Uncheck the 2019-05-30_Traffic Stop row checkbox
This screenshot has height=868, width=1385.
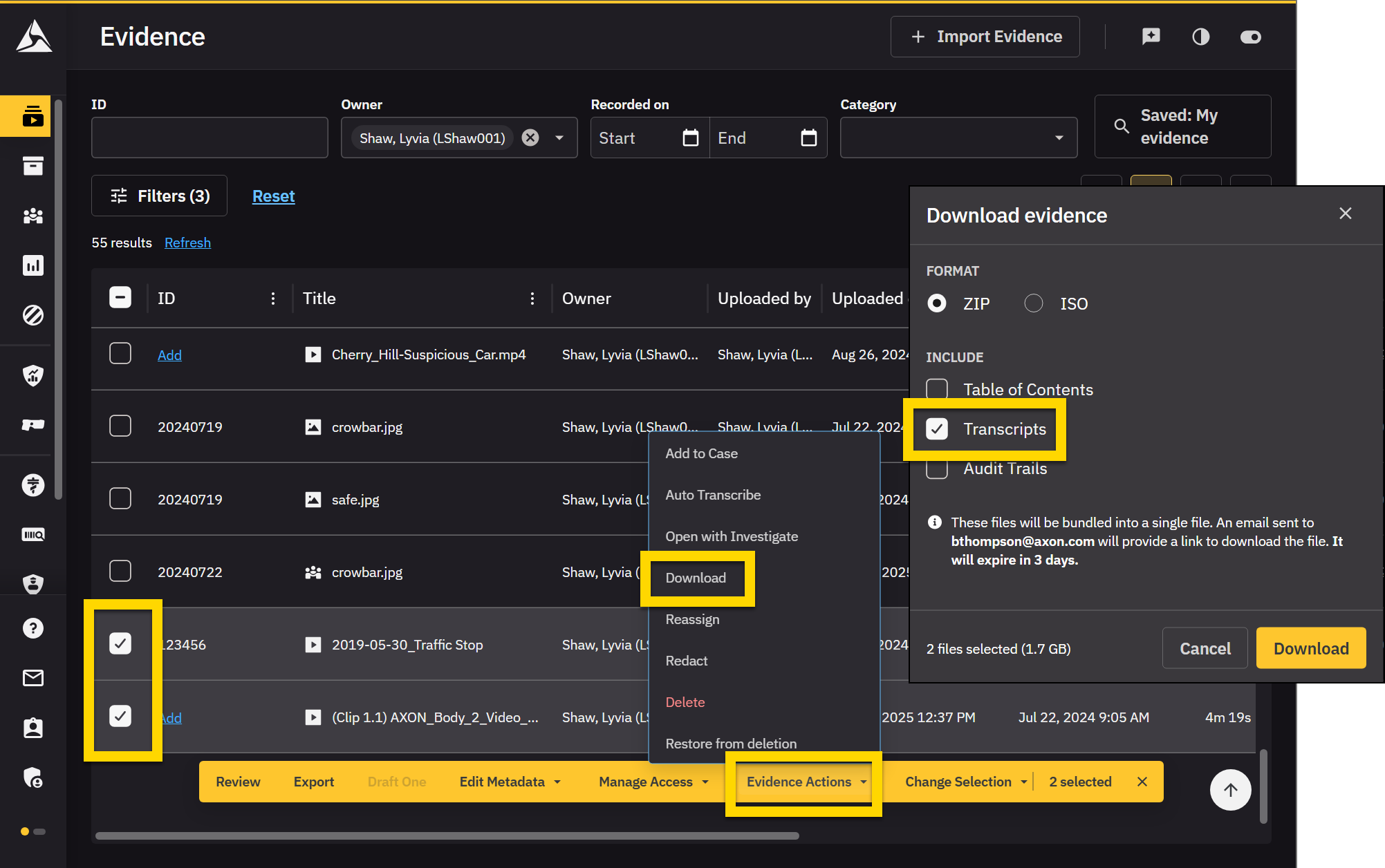point(120,644)
